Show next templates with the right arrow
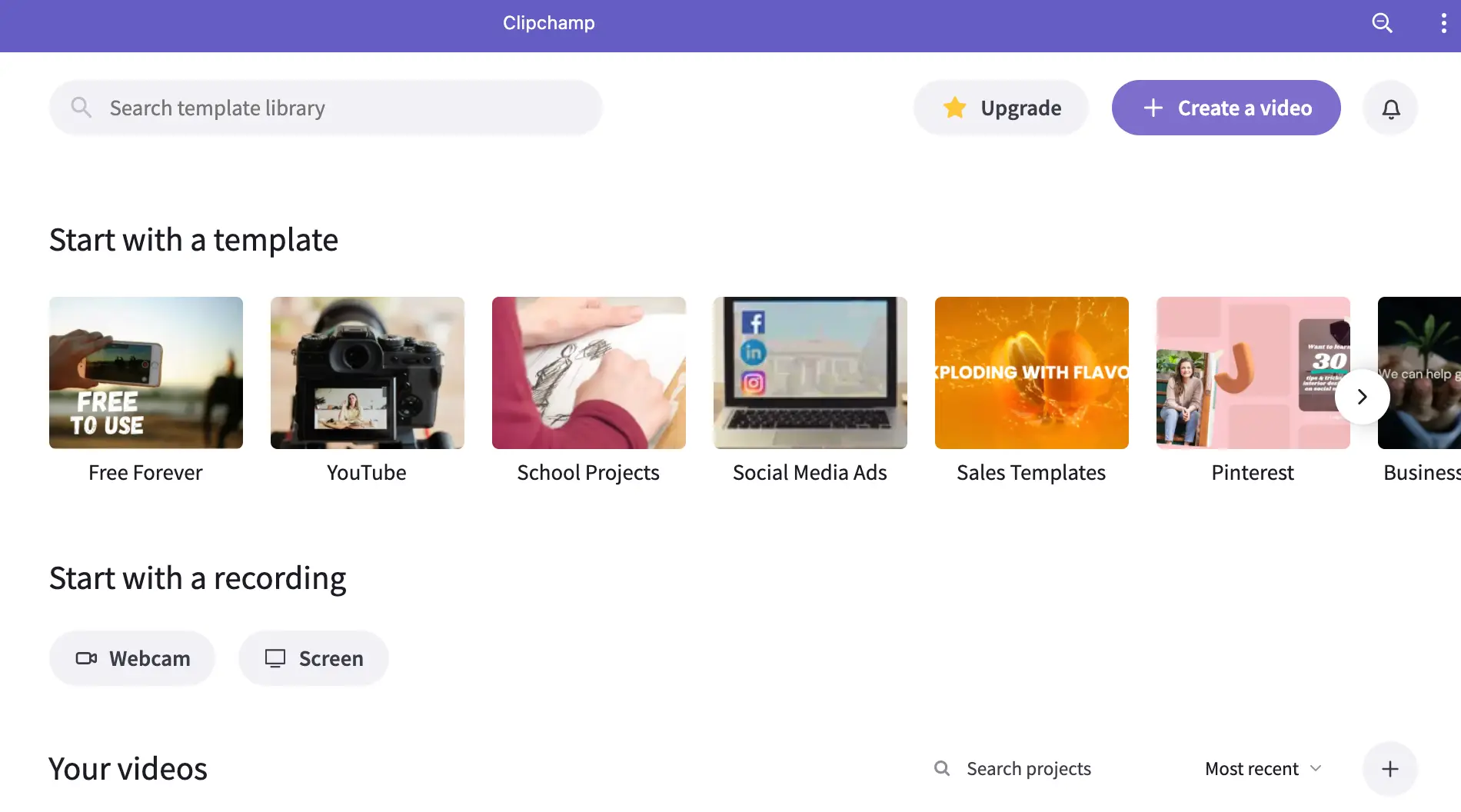The width and height of the screenshot is (1461, 812). click(1362, 397)
